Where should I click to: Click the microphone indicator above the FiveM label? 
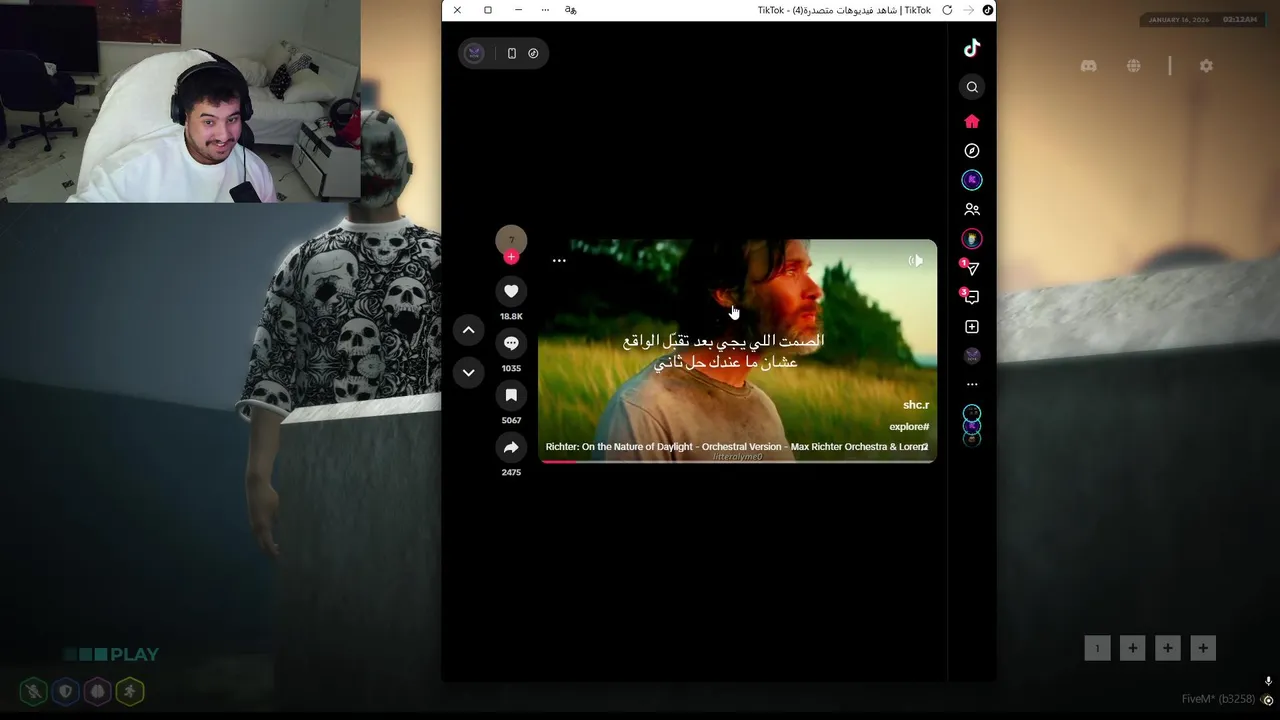1268,681
